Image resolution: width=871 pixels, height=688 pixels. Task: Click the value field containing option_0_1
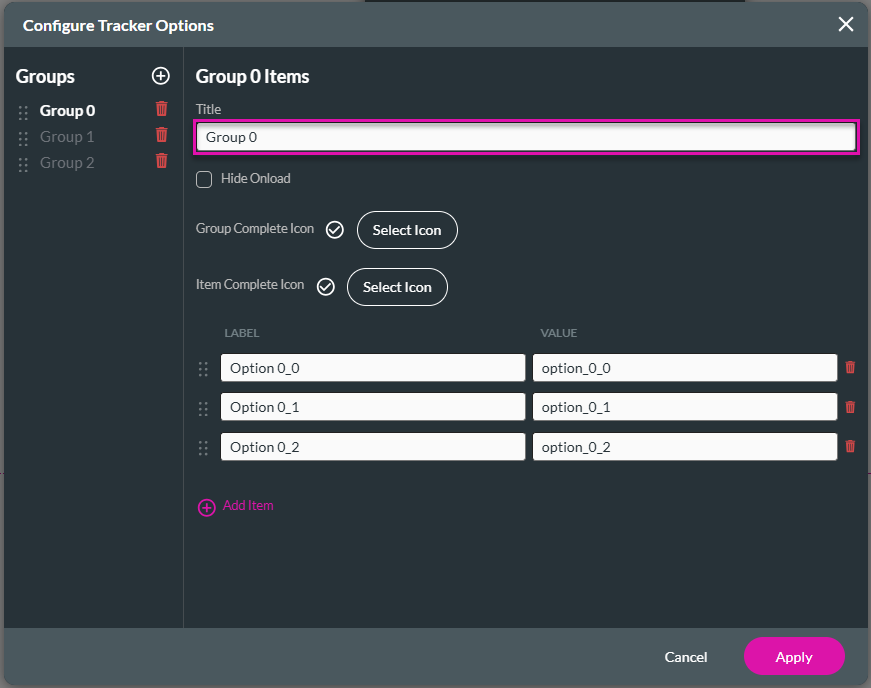pyautogui.click(x=685, y=407)
